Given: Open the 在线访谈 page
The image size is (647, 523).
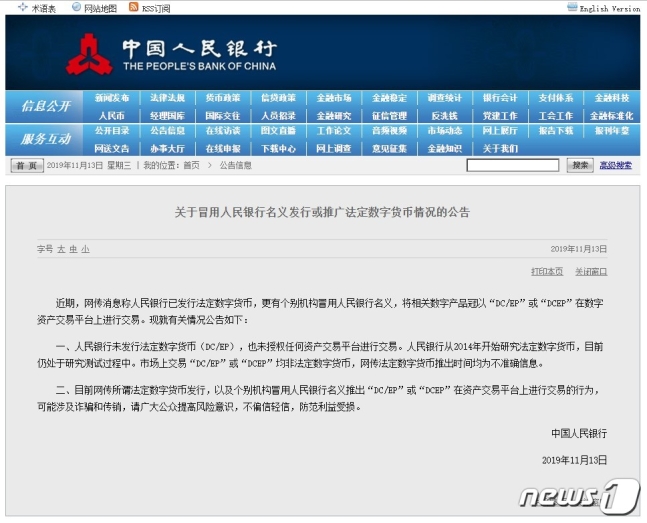Looking at the screenshot, I should click(223, 131).
